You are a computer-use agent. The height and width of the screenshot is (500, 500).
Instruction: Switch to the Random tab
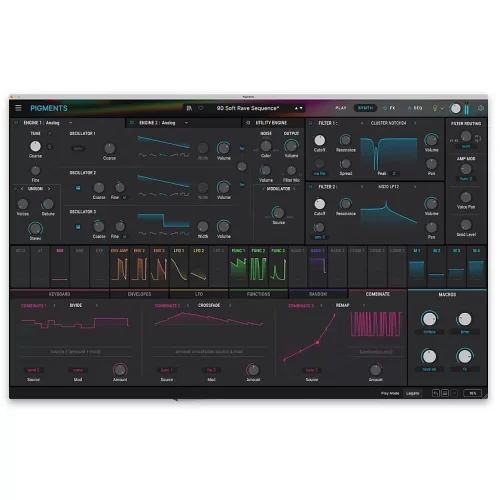pyautogui.click(x=318, y=294)
